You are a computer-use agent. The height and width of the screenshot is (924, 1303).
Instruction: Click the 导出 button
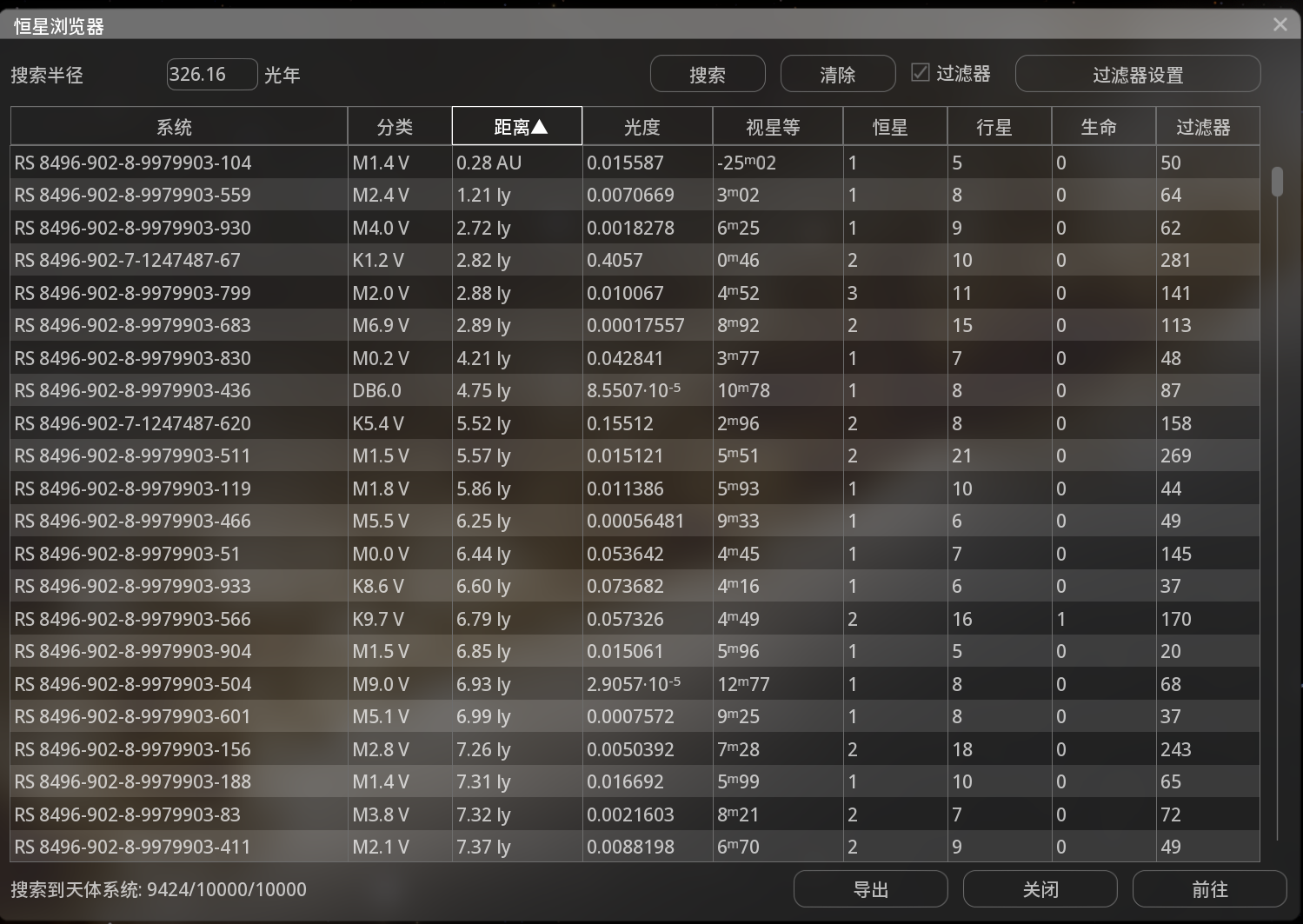871,889
